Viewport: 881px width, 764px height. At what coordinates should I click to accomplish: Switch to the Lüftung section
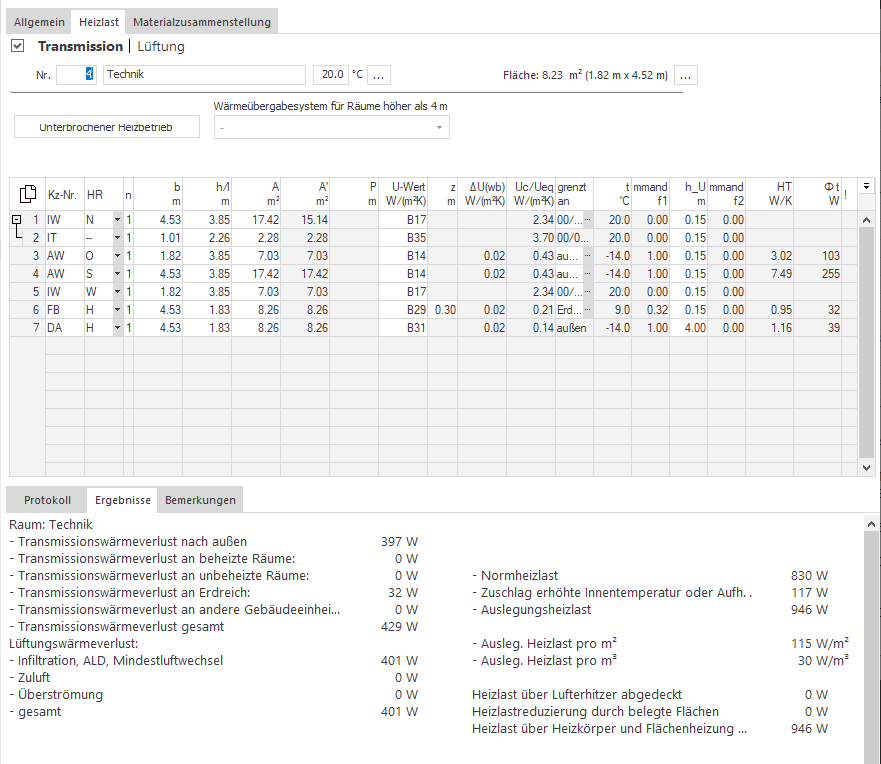tap(161, 46)
